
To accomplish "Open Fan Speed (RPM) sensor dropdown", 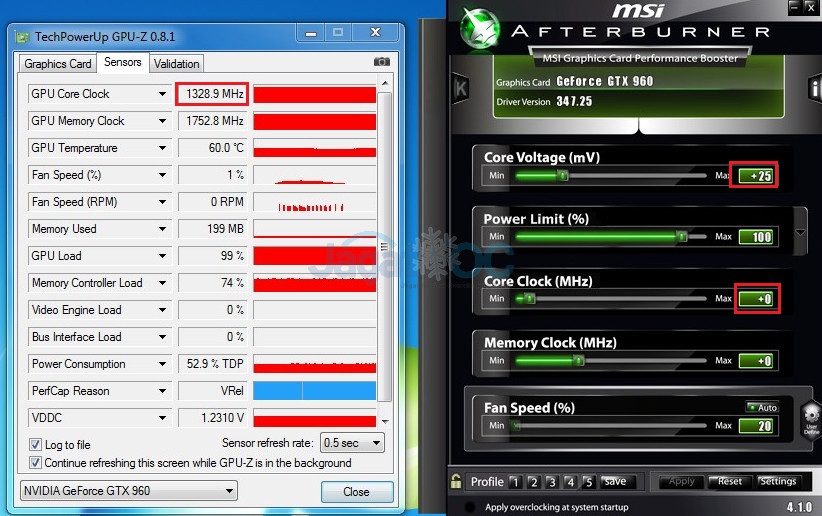I will pyautogui.click(x=163, y=202).
